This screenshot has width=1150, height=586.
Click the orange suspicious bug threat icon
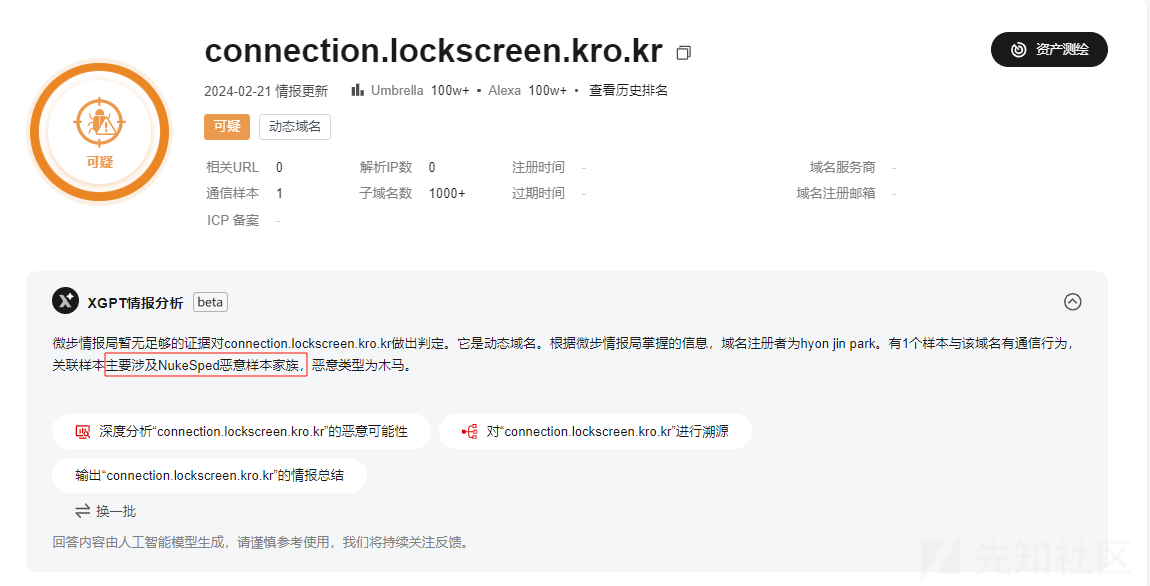(x=99, y=123)
